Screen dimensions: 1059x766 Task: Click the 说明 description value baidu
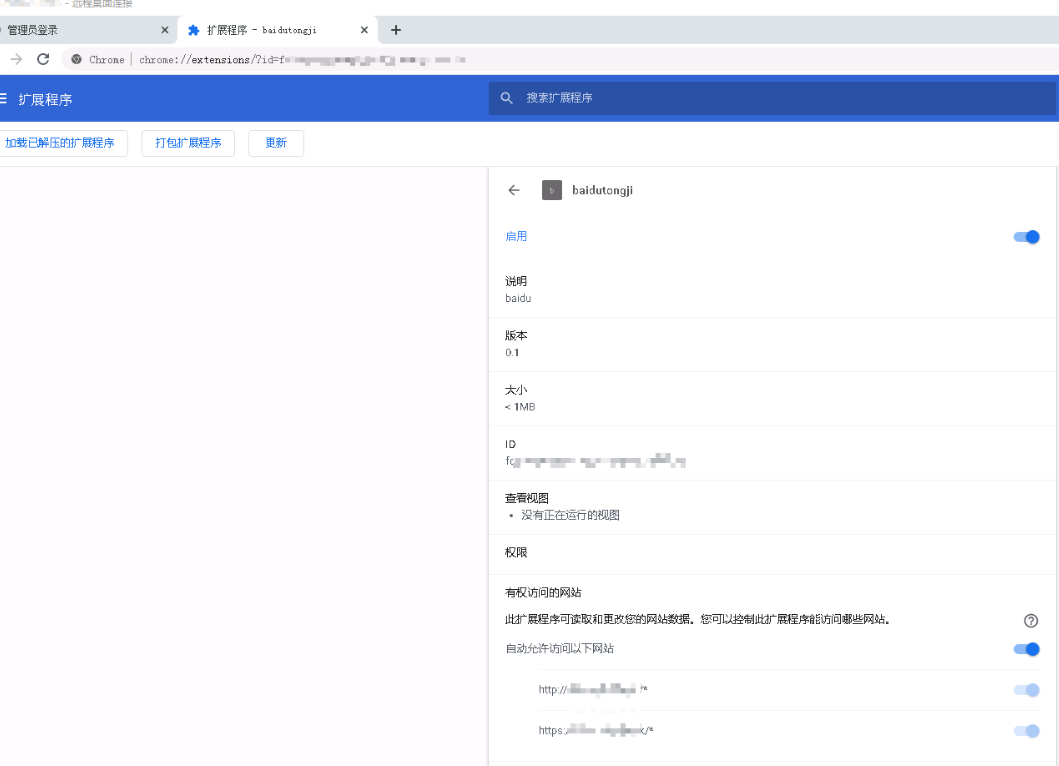[518, 298]
